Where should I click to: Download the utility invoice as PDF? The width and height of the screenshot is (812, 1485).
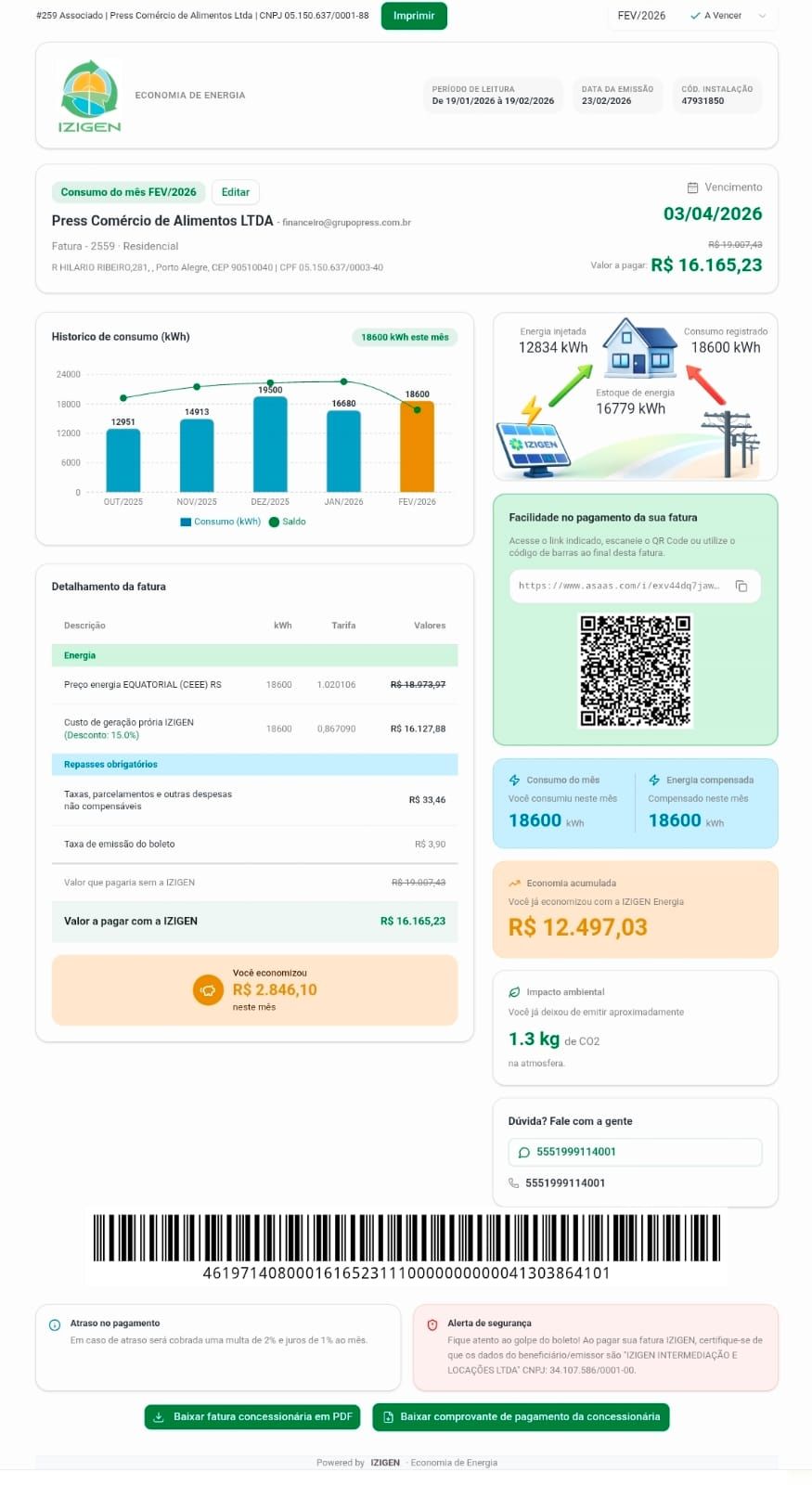[253, 1417]
